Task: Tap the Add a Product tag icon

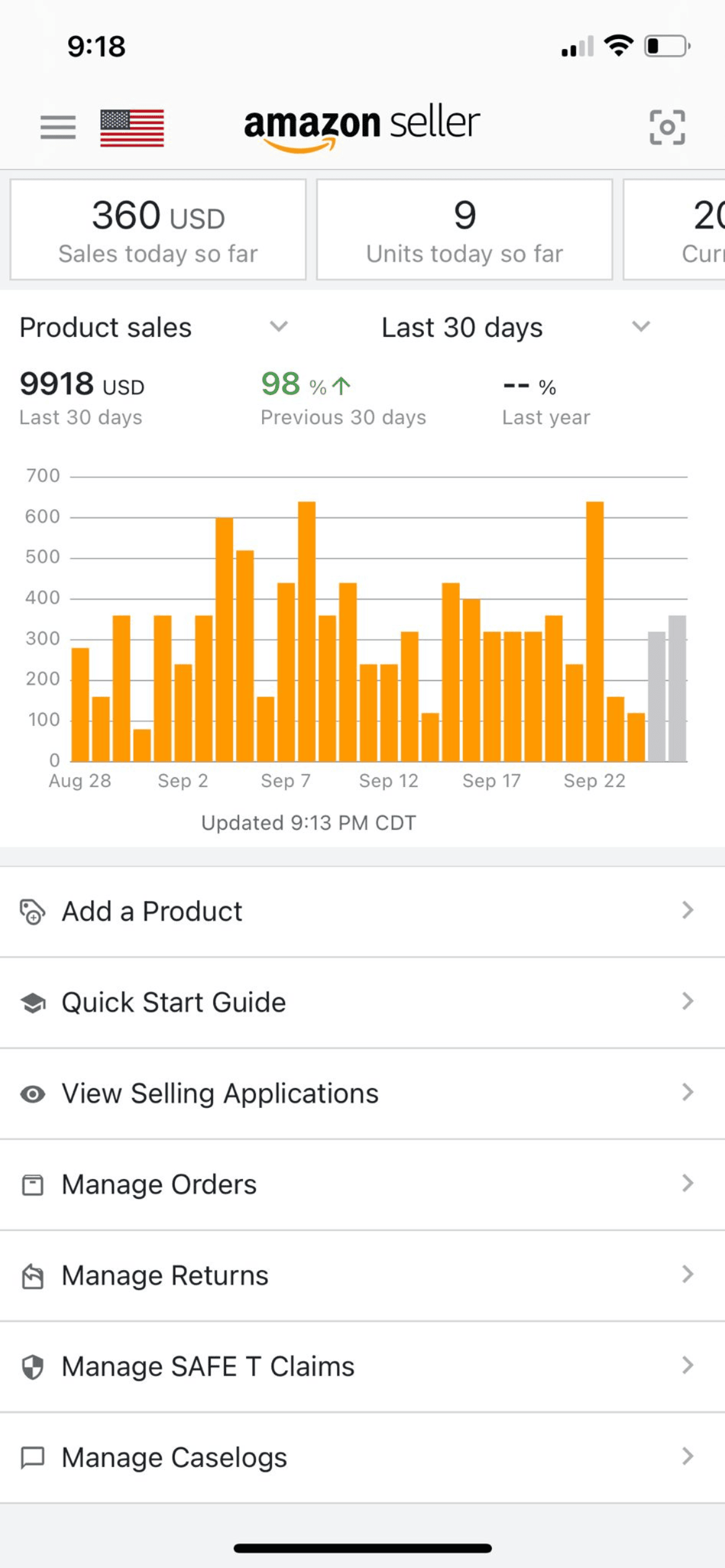Action: click(x=32, y=912)
